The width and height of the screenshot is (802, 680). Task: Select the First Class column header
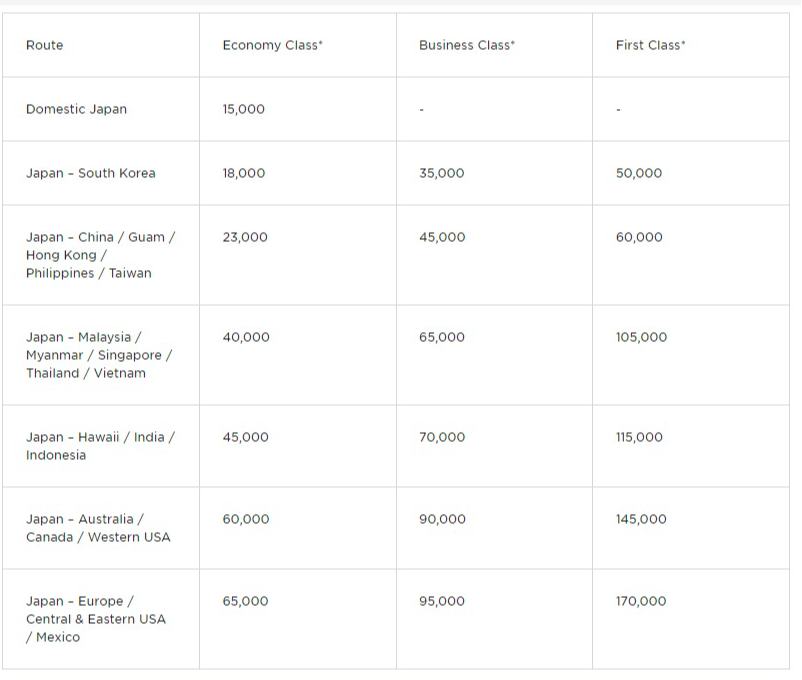coord(650,45)
